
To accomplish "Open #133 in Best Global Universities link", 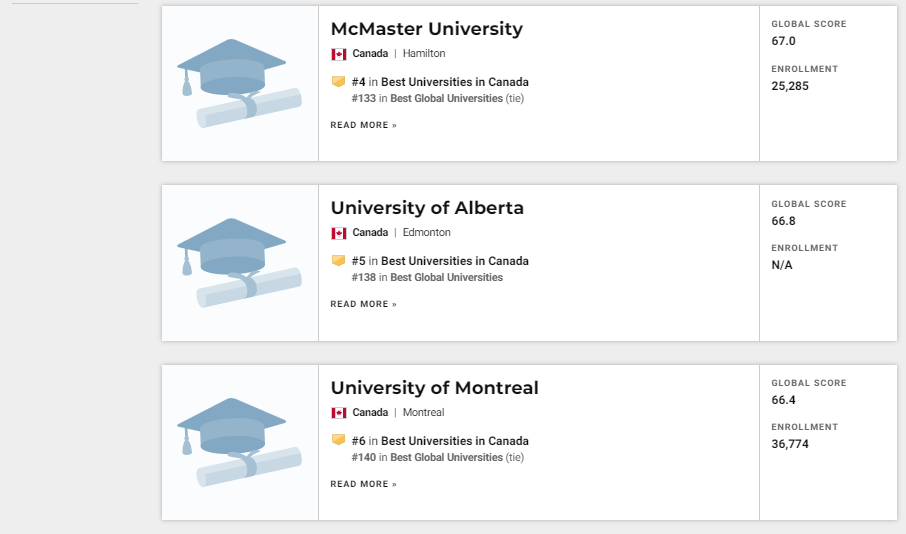I will 427,98.
